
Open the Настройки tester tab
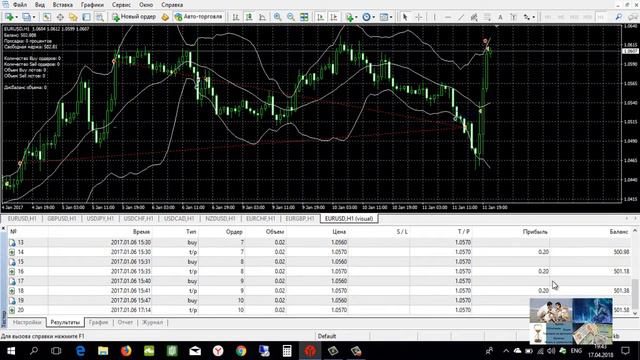pos(27,322)
